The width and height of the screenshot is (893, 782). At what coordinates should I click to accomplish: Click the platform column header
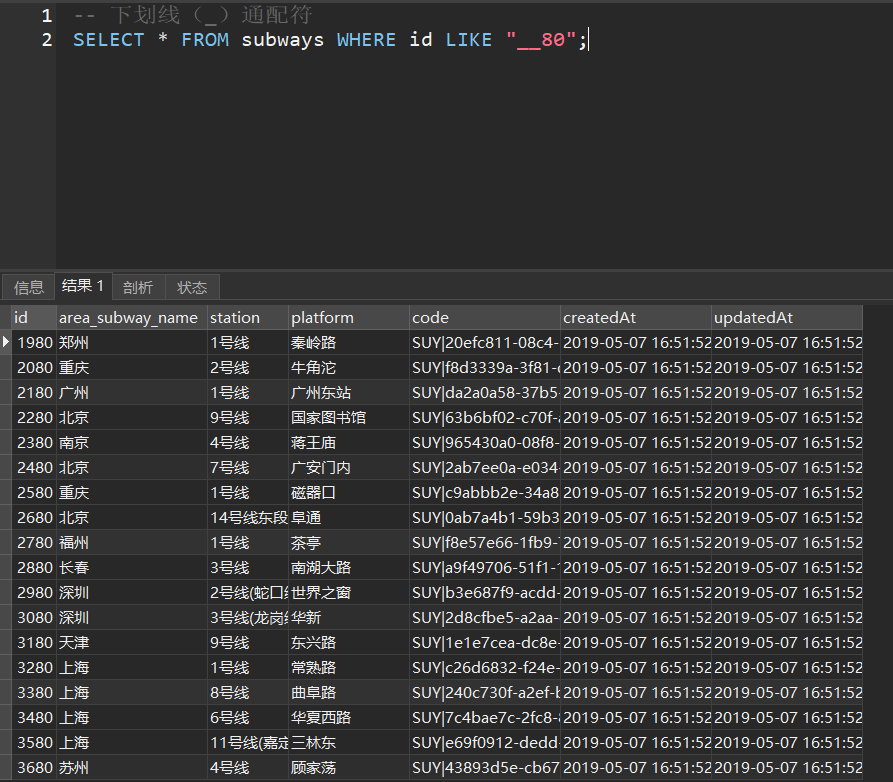[349, 318]
